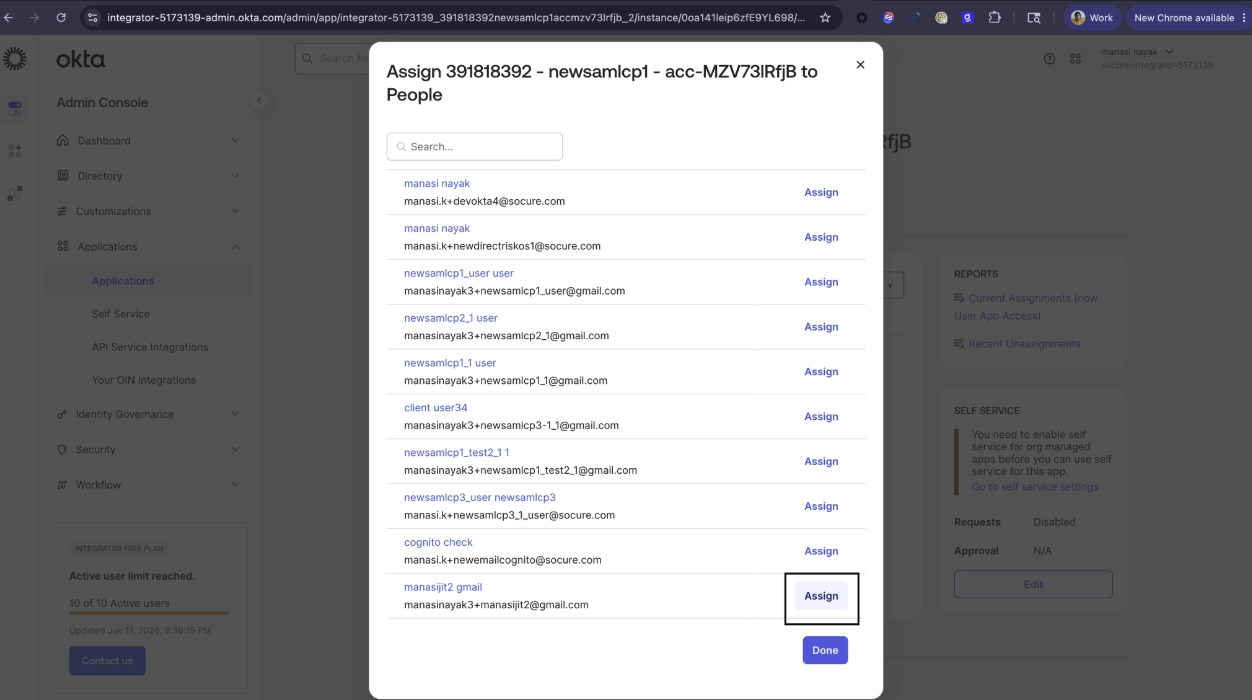
Task: Click the Directory book icon
Action: point(63,176)
